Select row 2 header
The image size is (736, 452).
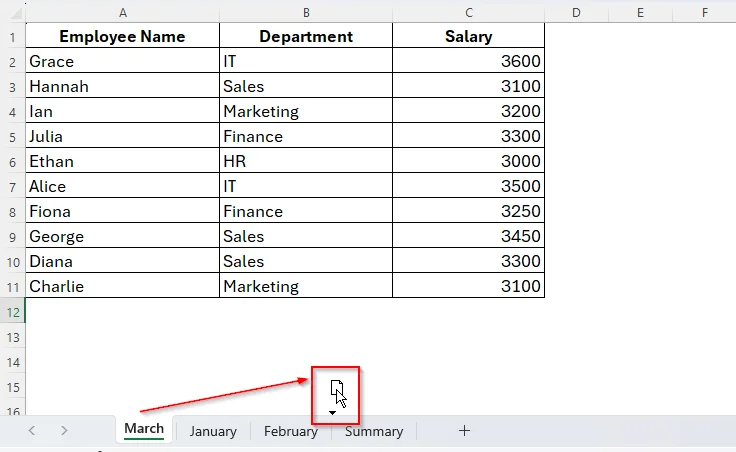click(x=13, y=61)
